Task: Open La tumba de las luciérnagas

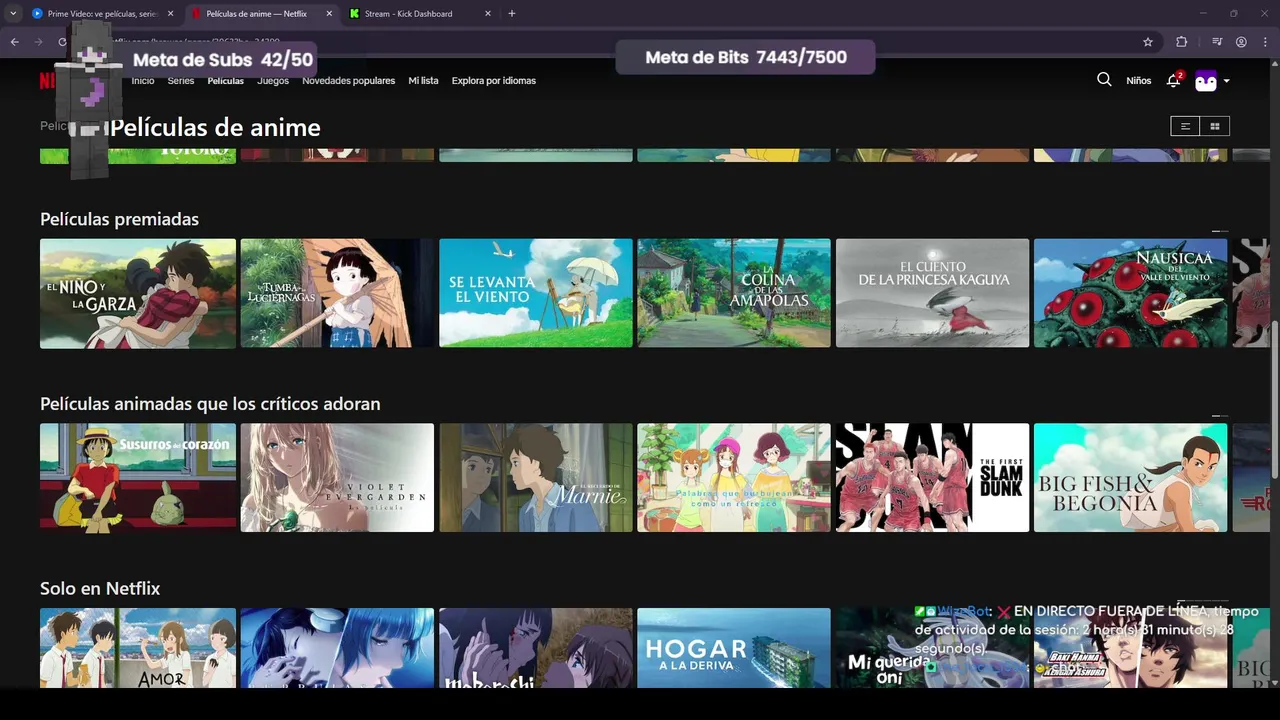Action: [x=337, y=293]
